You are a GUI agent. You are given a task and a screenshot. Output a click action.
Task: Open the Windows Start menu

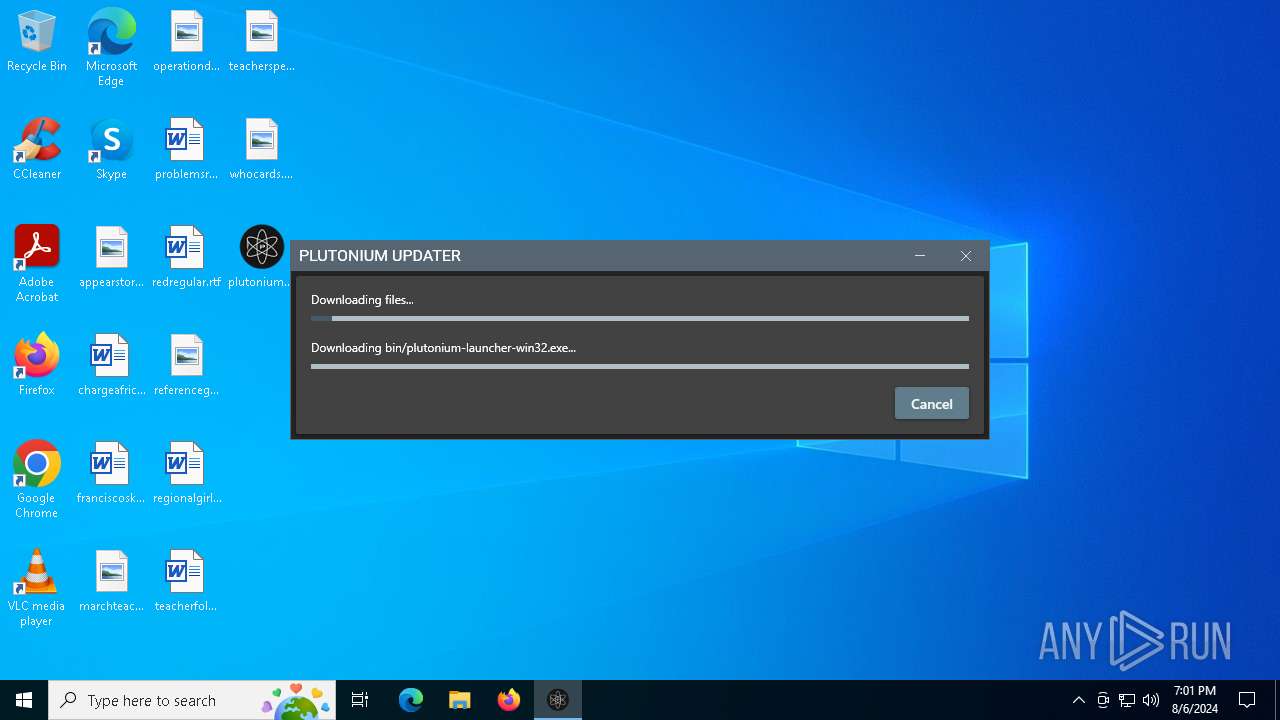(24, 700)
